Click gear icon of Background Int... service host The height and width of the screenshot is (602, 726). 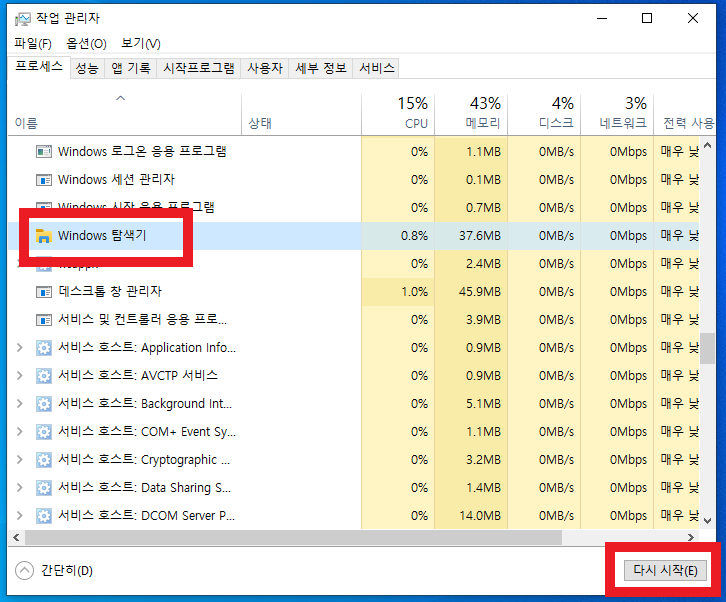(44, 404)
